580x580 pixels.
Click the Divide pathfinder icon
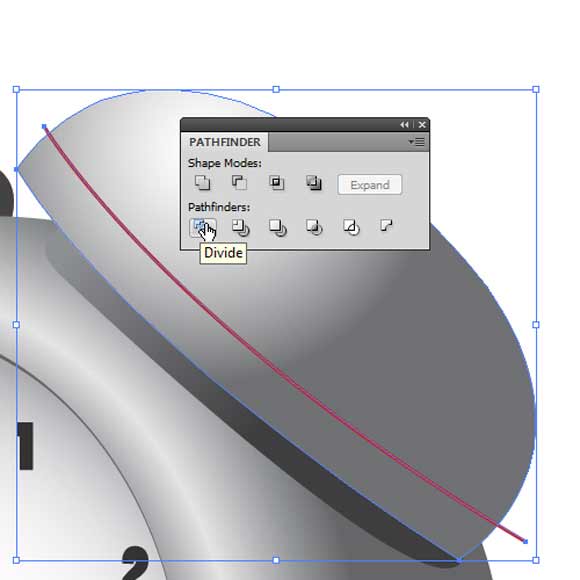click(202, 227)
